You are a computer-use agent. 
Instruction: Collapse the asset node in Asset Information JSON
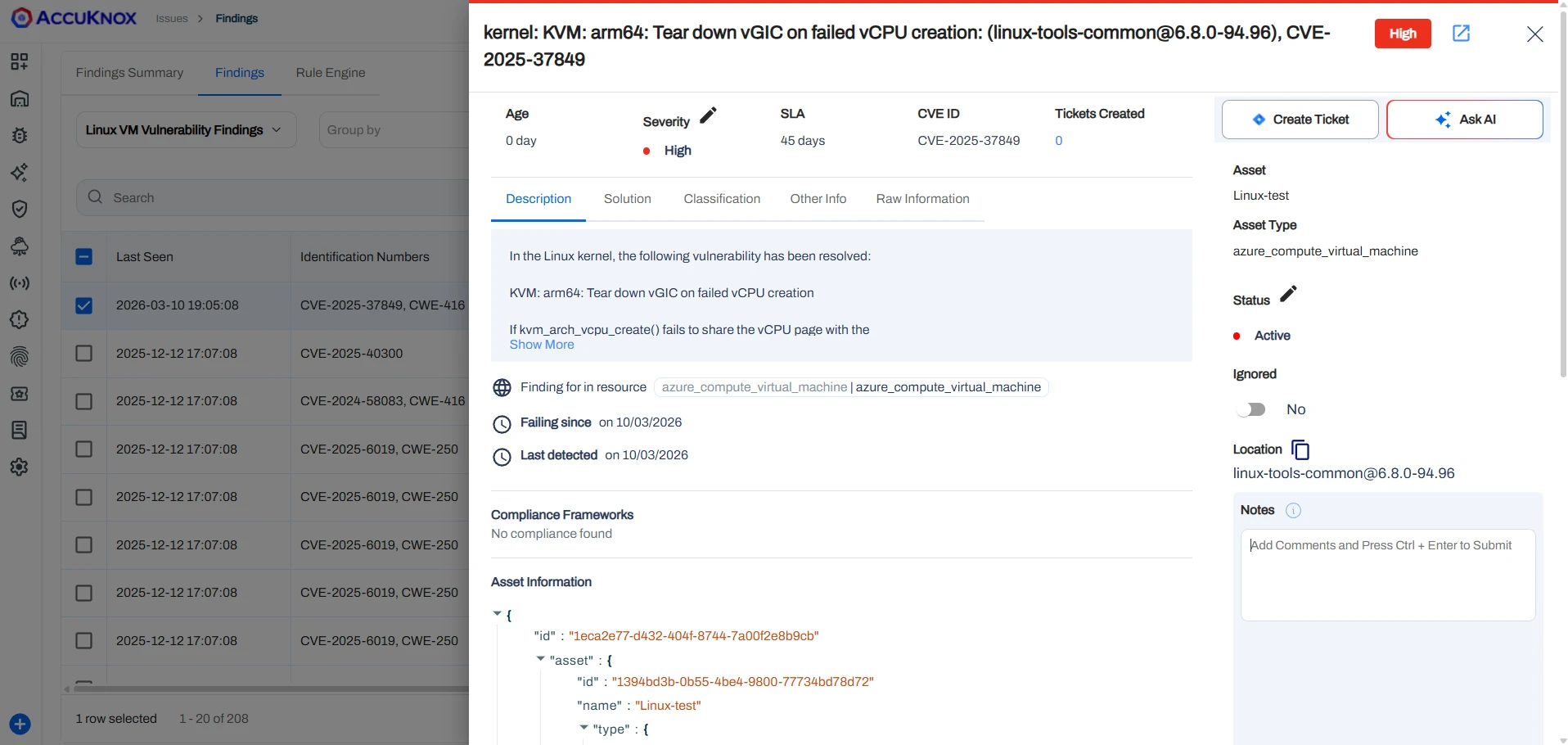tap(540, 660)
